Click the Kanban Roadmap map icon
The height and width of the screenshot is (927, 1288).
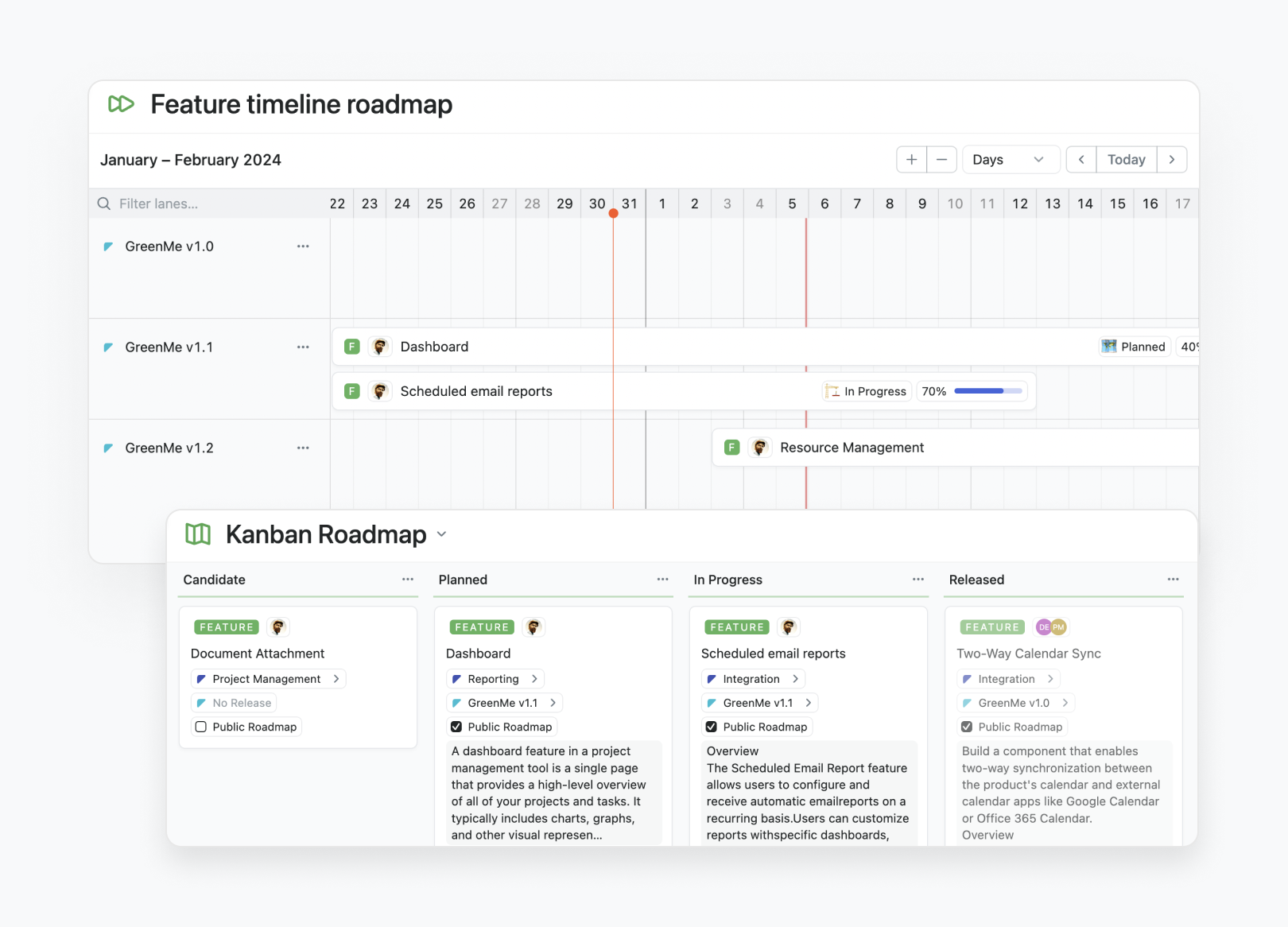(x=198, y=534)
